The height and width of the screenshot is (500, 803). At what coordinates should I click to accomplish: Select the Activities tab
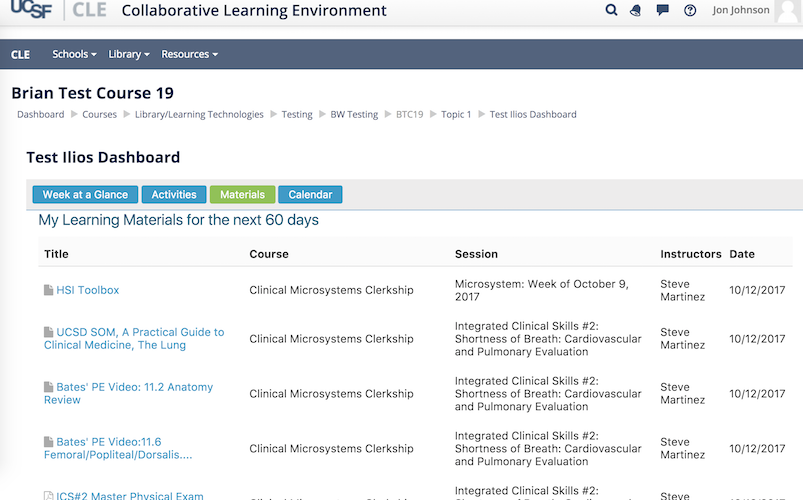(174, 195)
